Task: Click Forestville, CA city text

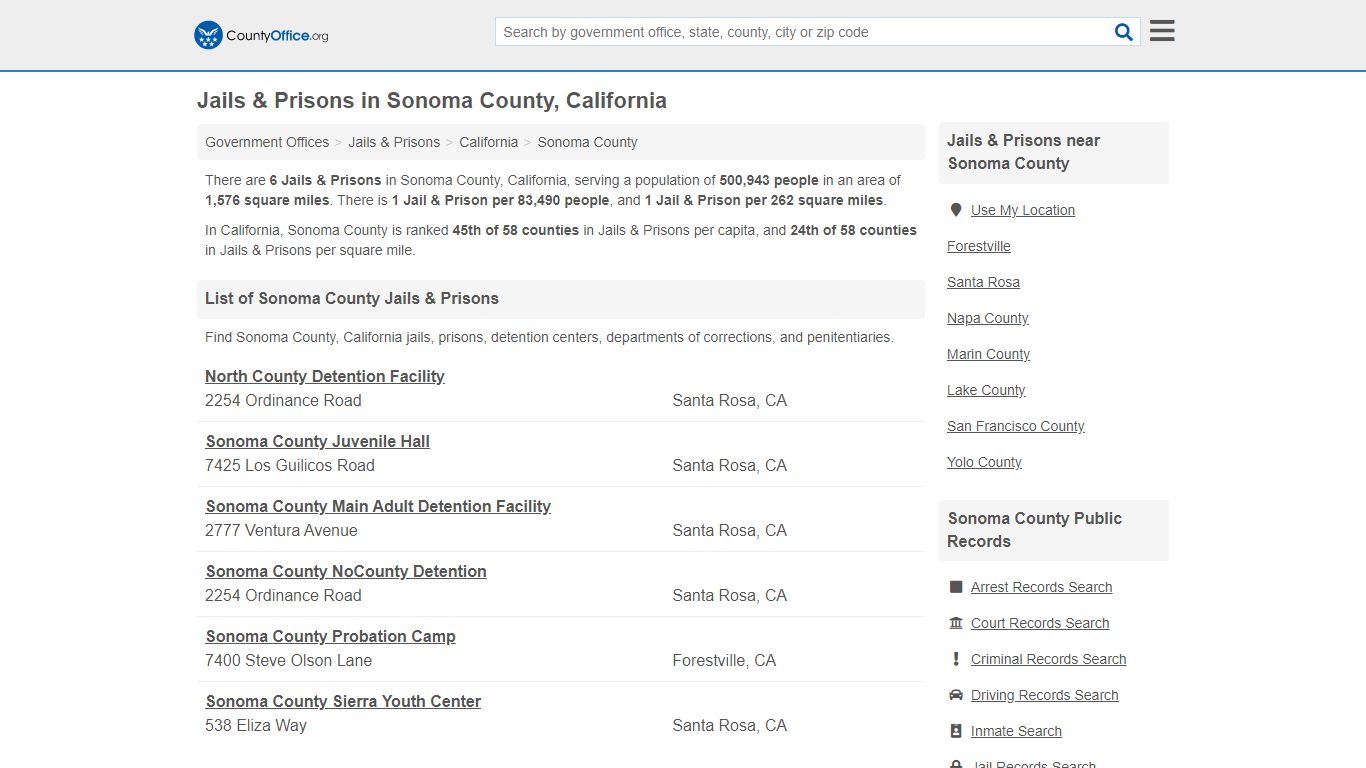Action: tap(724, 660)
